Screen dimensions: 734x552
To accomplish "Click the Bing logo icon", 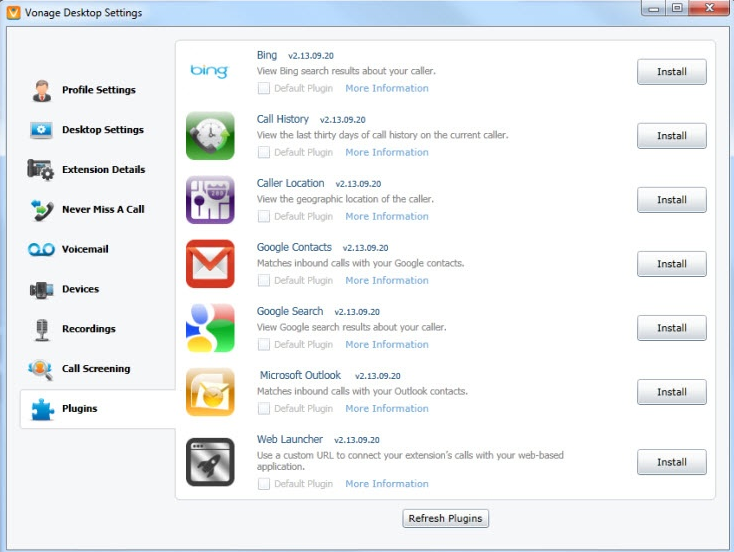I will coord(209,71).
